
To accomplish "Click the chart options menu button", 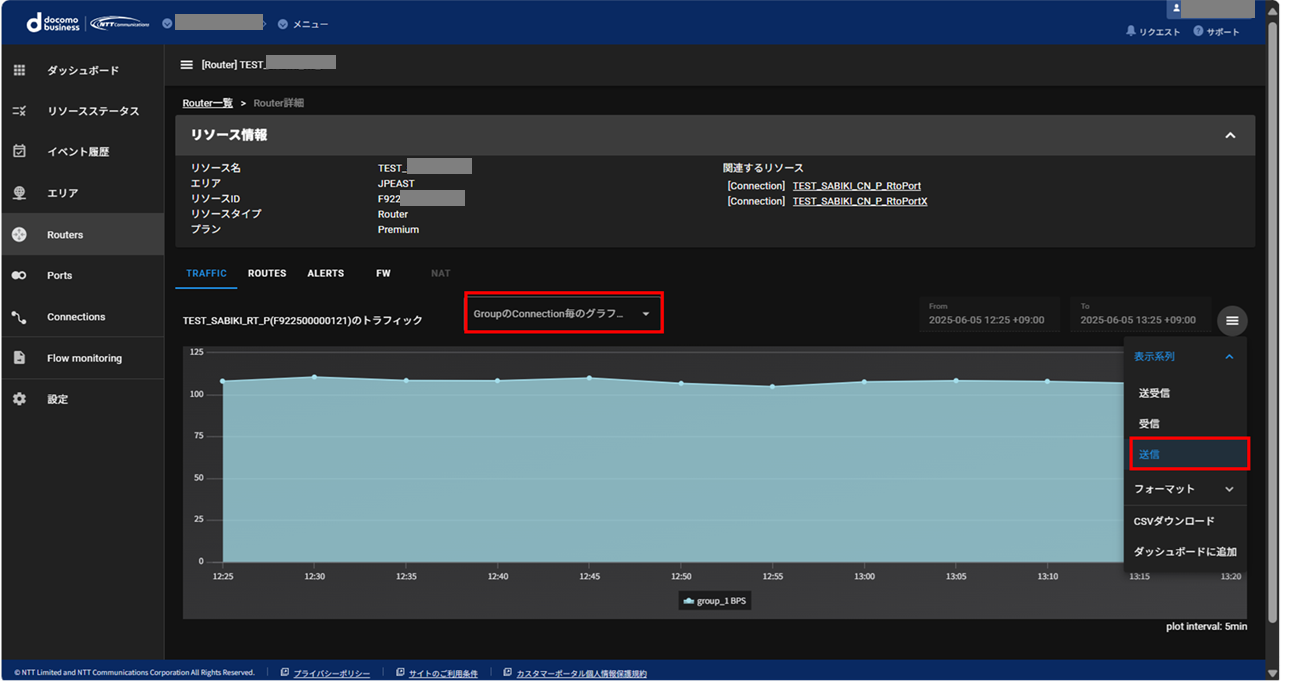I will tap(1232, 320).
